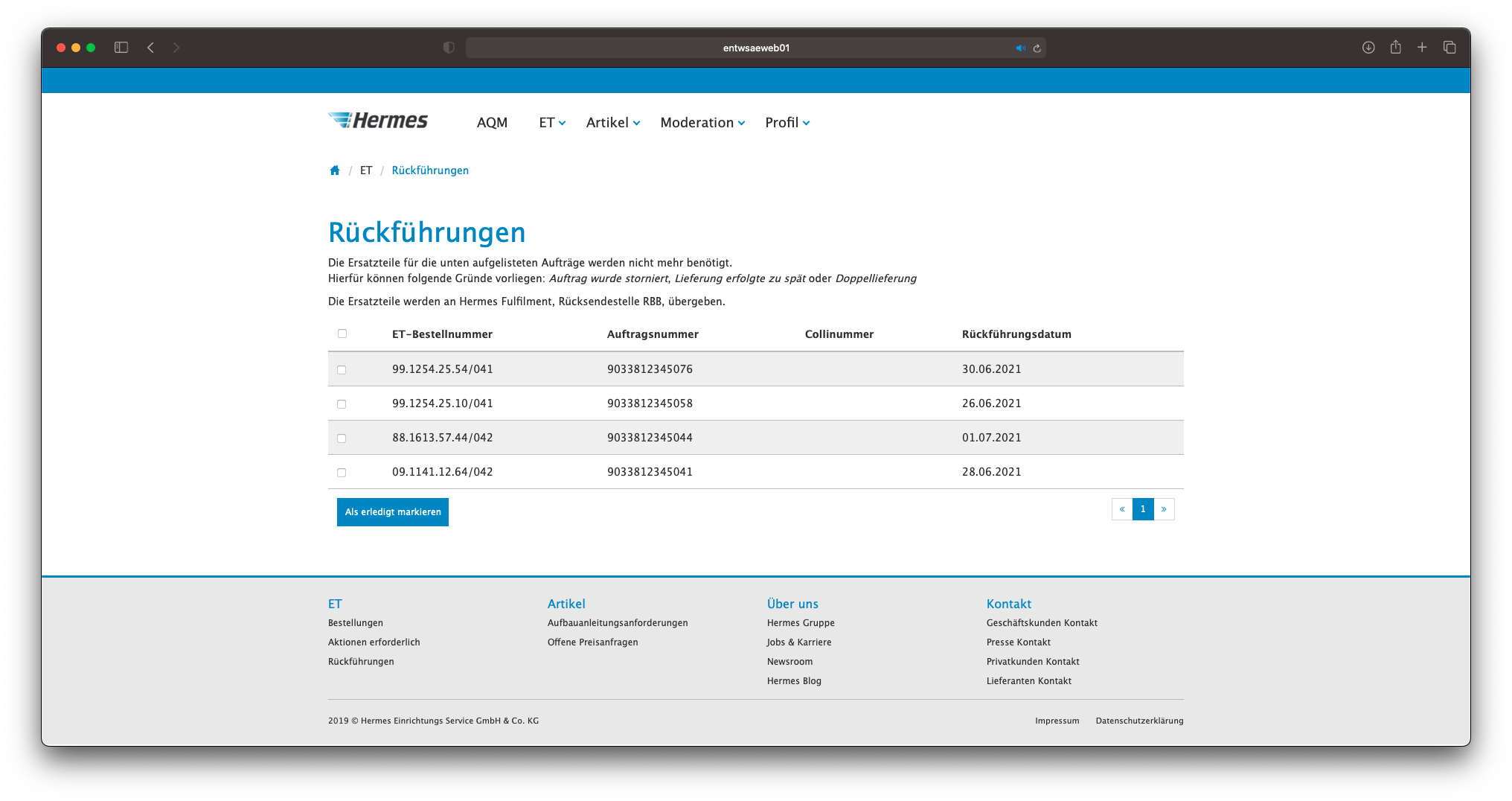Click date 28.06.2021
The width and height of the screenshot is (1512, 801).
(x=991, y=472)
